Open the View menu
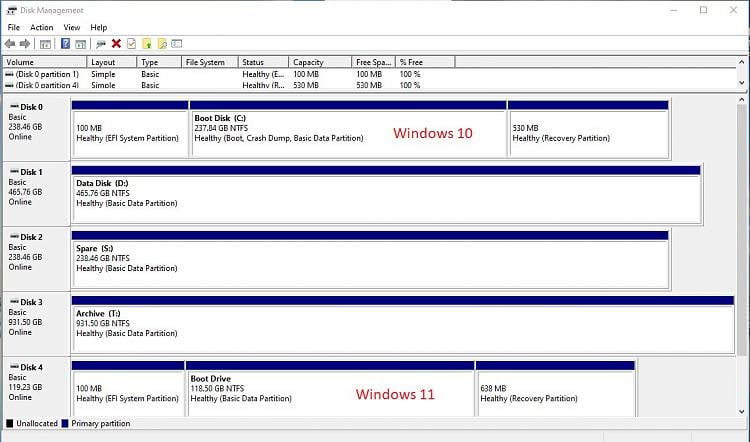The height and width of the screenshot is (442, 750). [x=72, y=27]
